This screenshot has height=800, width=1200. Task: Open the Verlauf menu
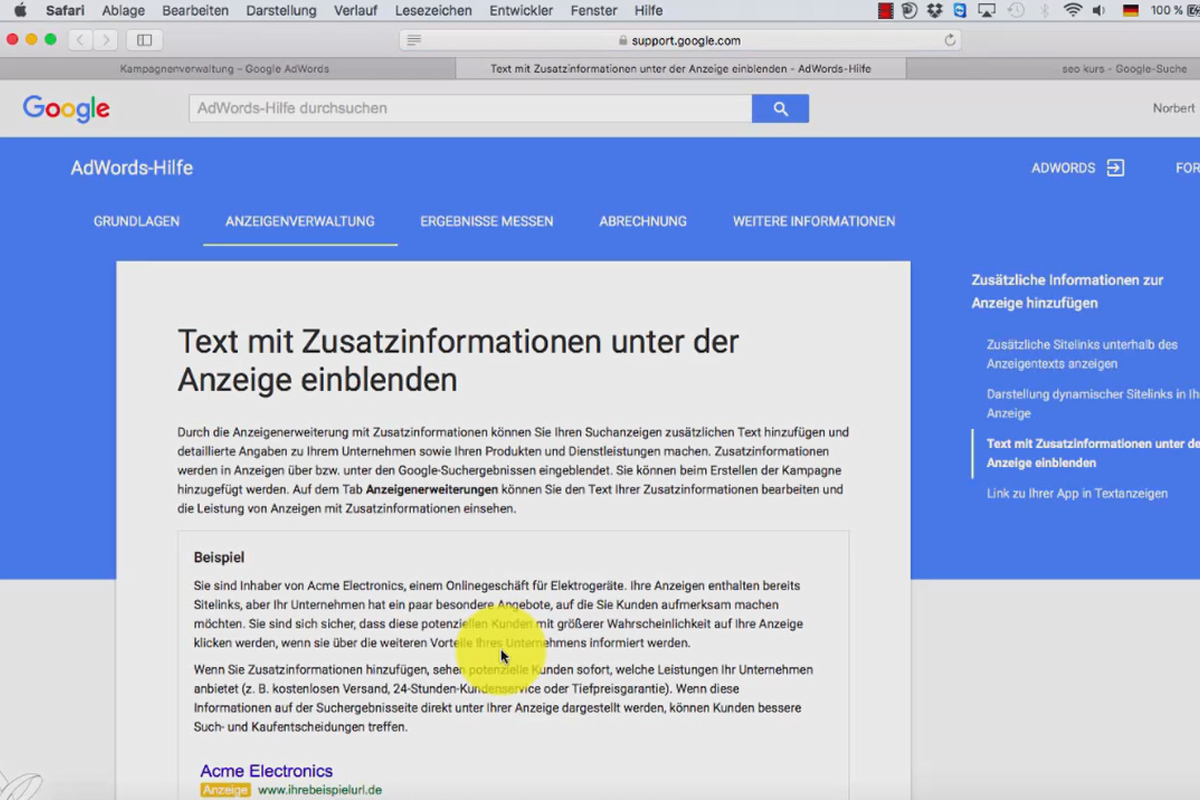coord(356,11)
